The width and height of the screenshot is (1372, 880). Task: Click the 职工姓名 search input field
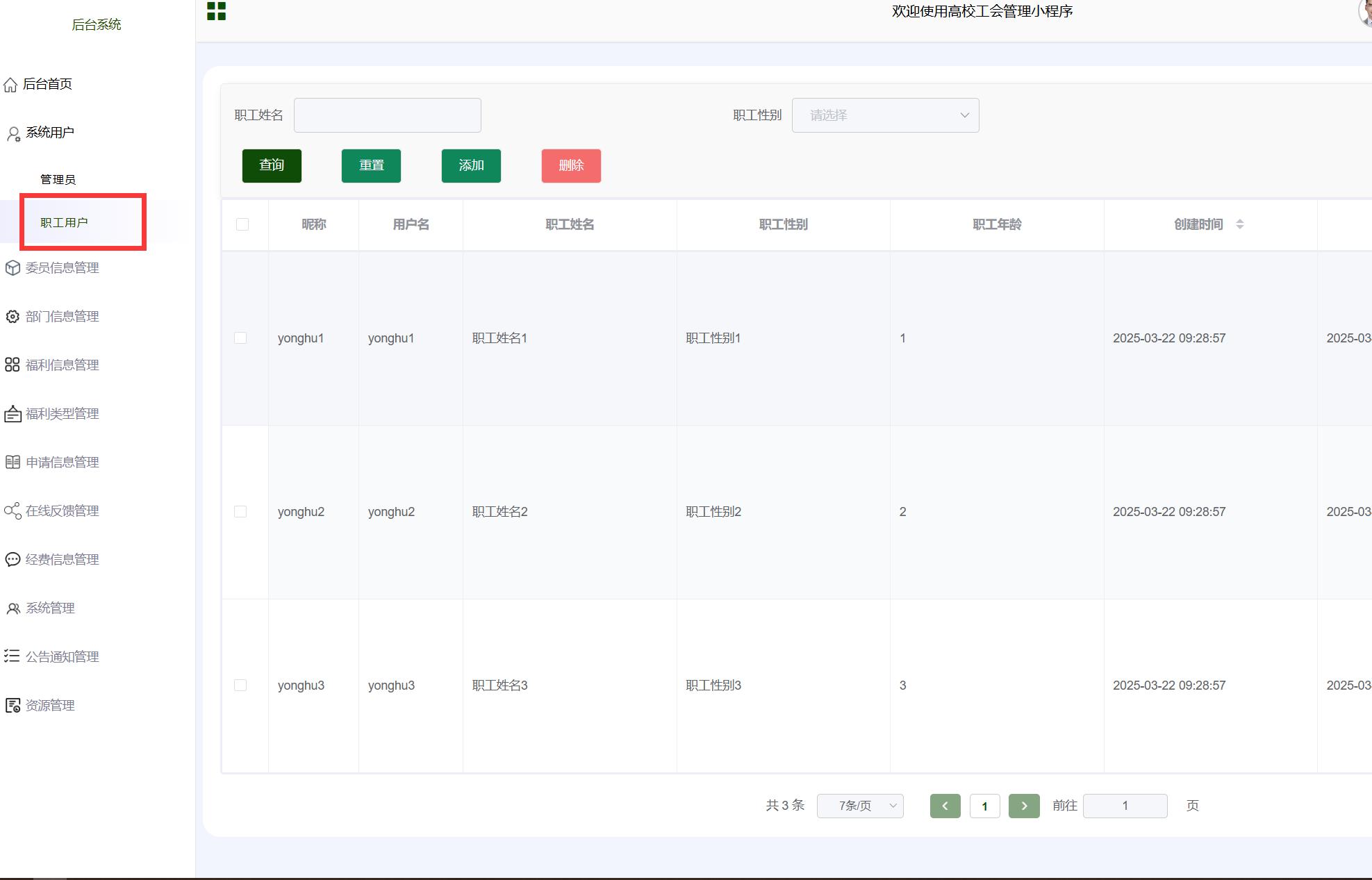click(387, 115)
